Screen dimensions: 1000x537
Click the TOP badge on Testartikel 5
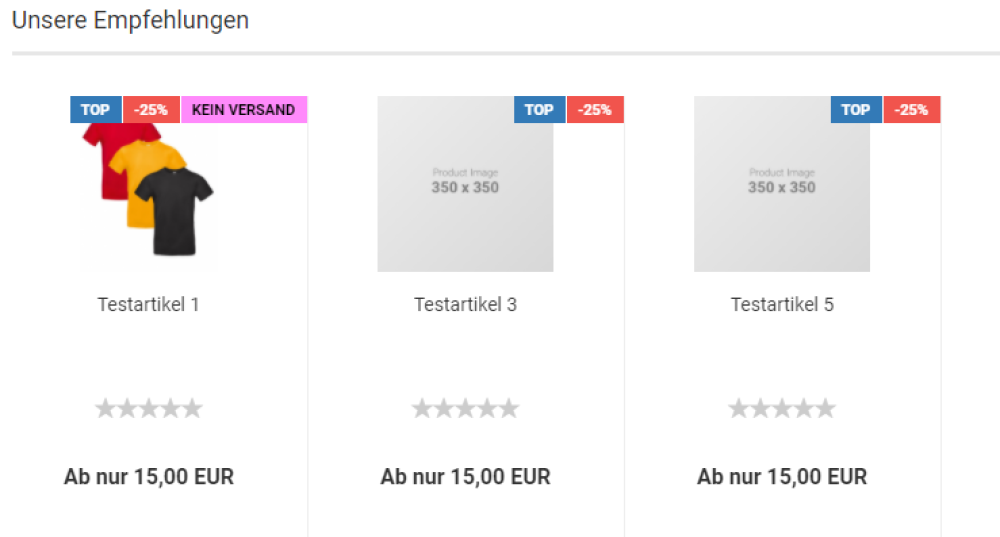[856, 110]
